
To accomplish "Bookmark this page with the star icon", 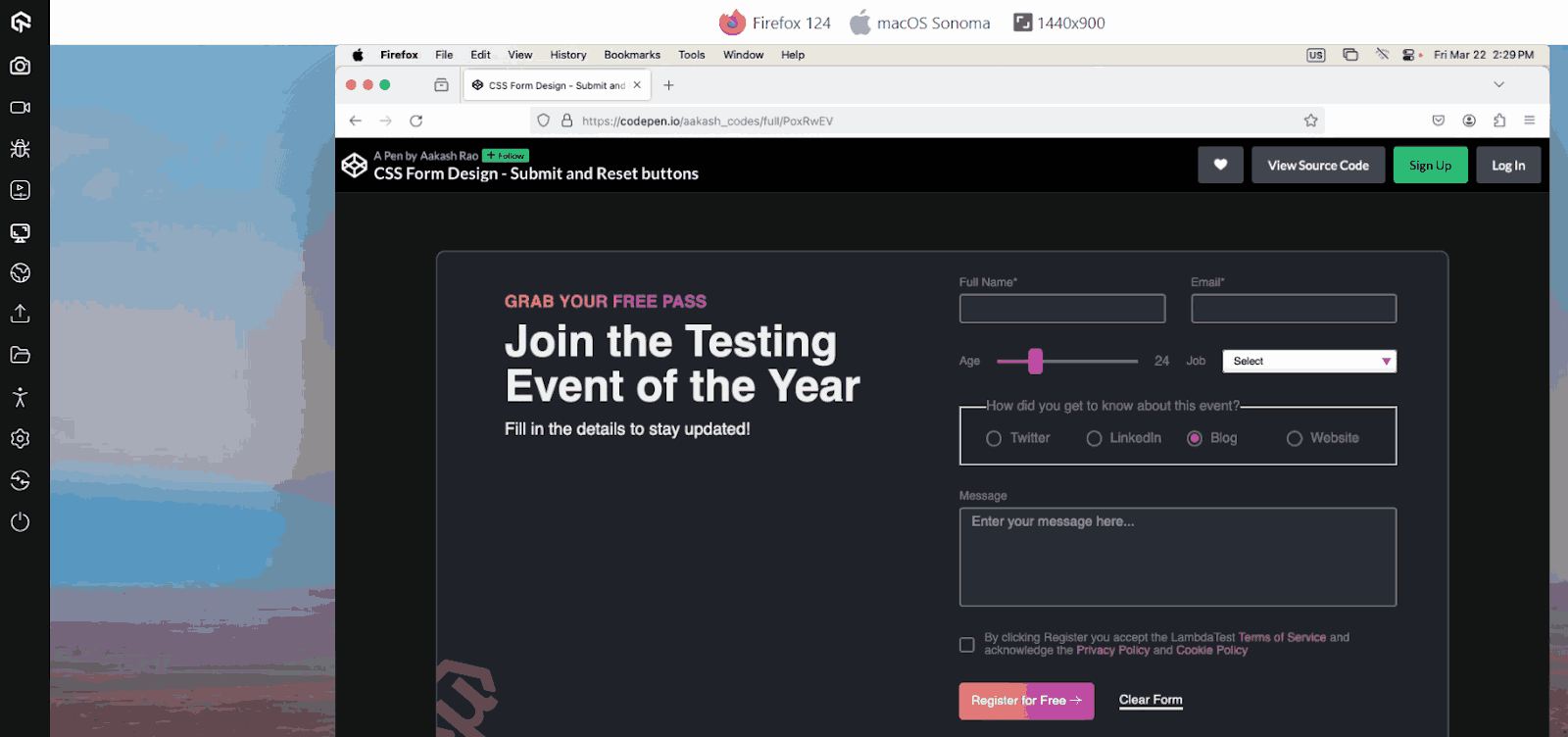I will pyautogui.click(x=1311, y=121).
